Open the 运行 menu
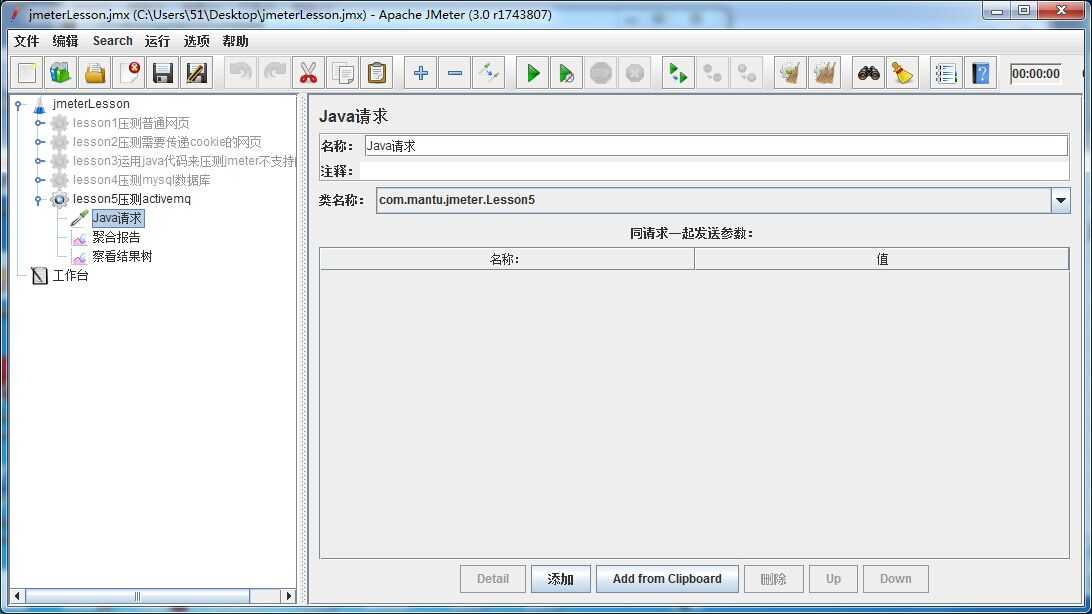The width and height of the screenshot is (1092, 614). click(x=157, y=41)
